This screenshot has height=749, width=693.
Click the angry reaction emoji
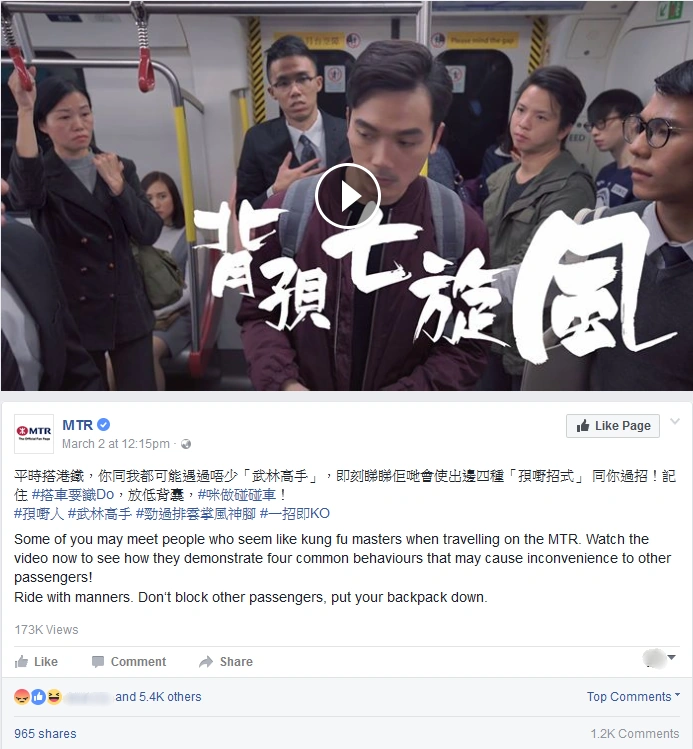[22, 697]
